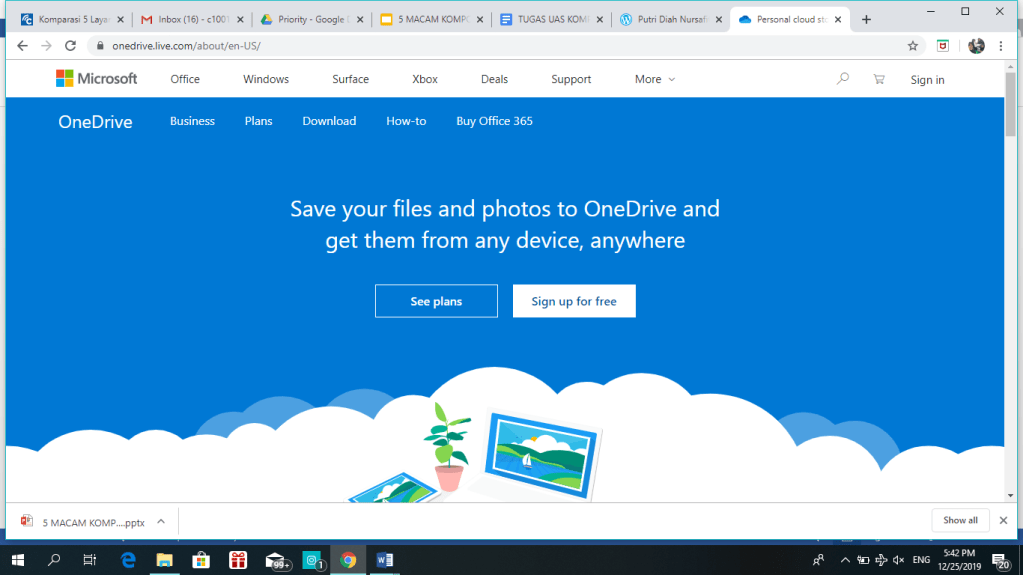Open the Plans menu item in OneDrive nav
This screenshot has height=575, width=1023.
point(258,121)
